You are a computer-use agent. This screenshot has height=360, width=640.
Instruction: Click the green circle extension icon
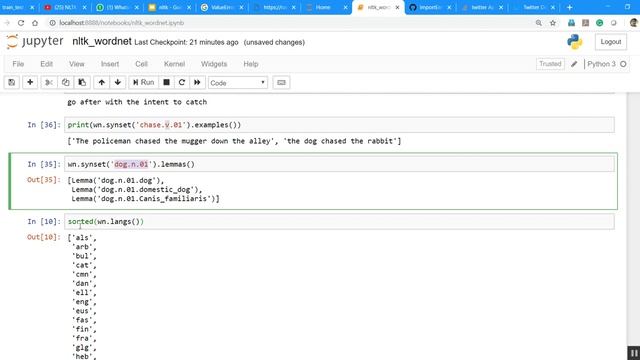[599, 23]
